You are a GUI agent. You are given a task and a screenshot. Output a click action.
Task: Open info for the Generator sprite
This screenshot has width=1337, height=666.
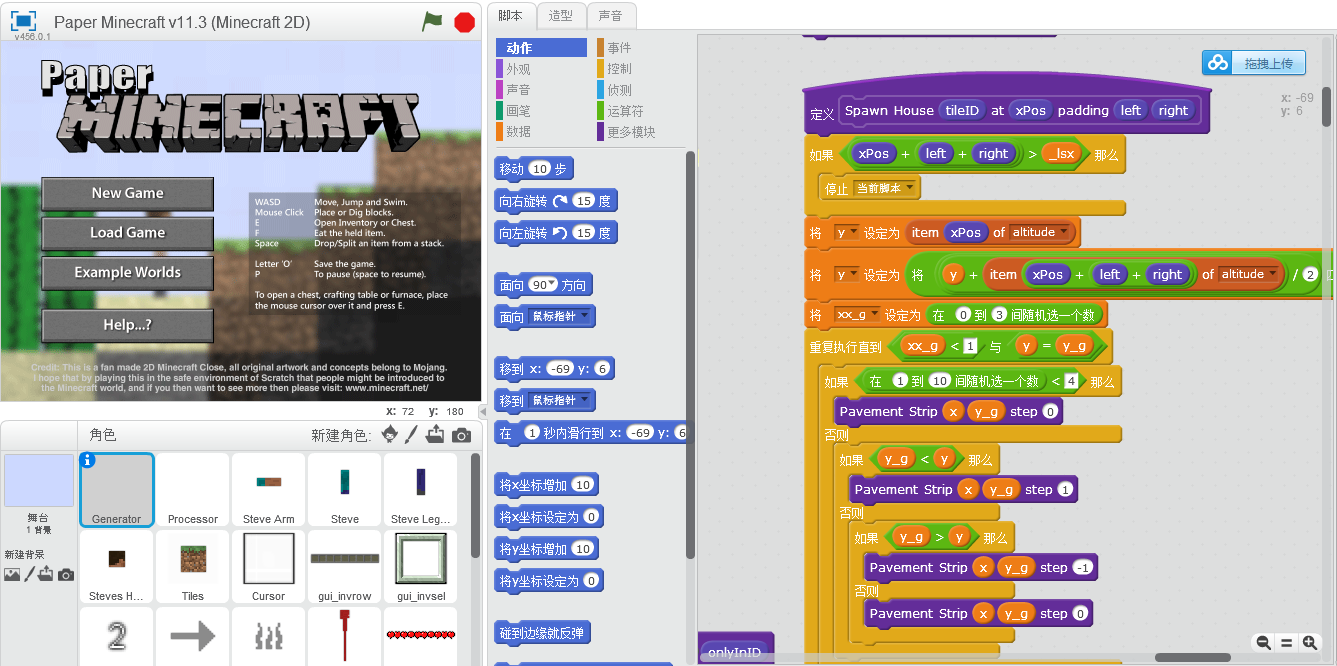(x=88, y=460)
